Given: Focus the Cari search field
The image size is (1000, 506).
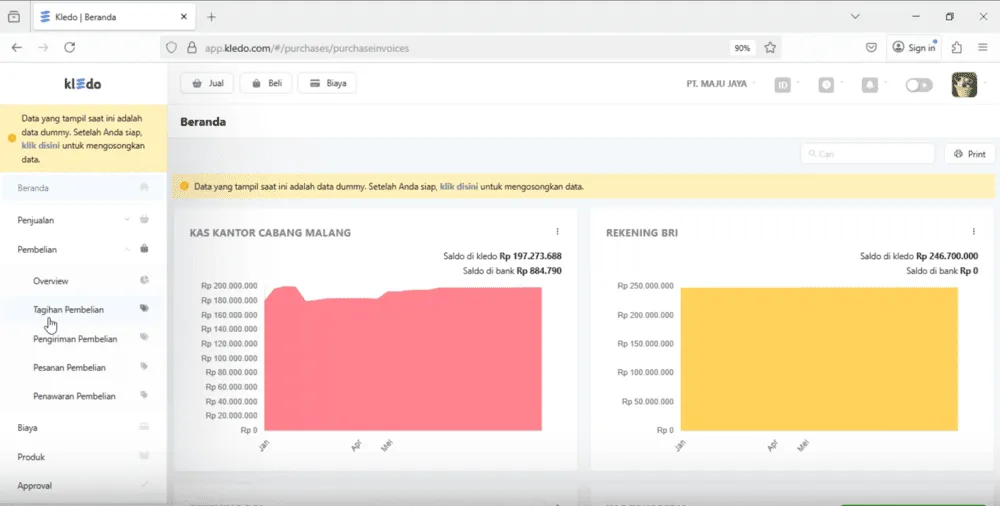Looking at the screenshot, I should coord(867,154).
